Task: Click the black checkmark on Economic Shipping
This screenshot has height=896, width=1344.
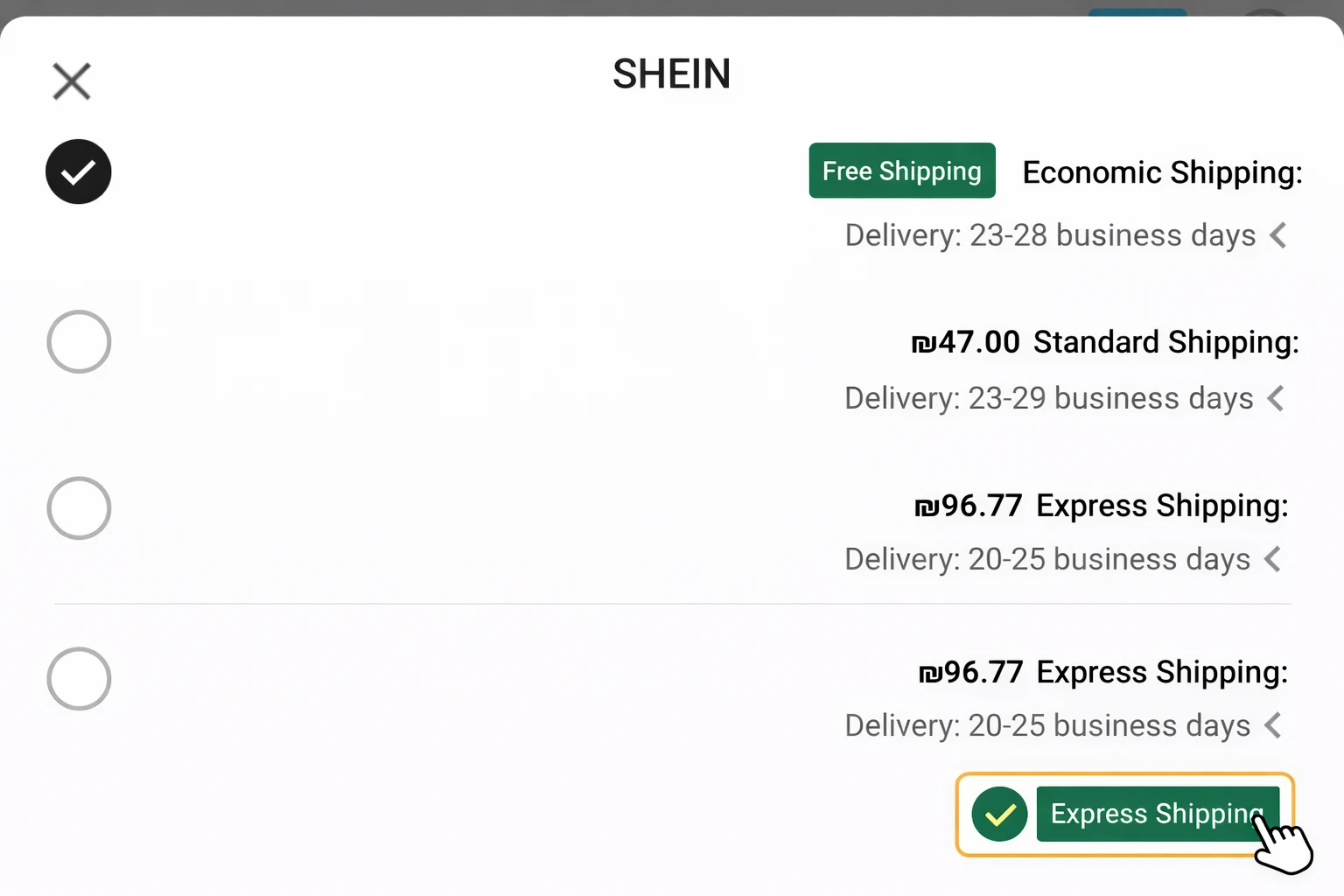Action: [78, 171]
